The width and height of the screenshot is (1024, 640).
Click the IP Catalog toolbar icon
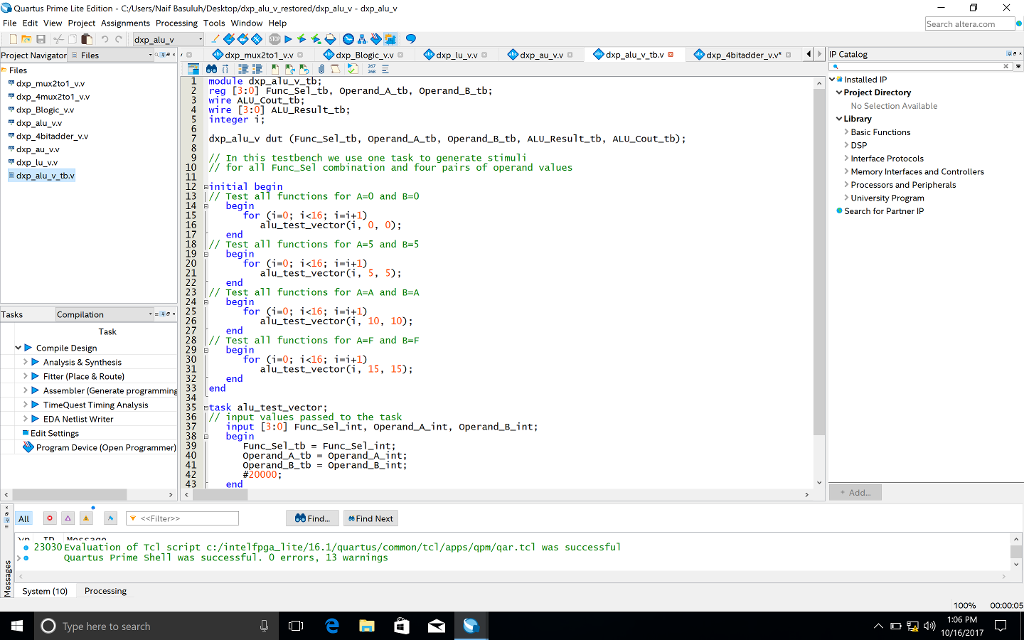coord(391,39)
